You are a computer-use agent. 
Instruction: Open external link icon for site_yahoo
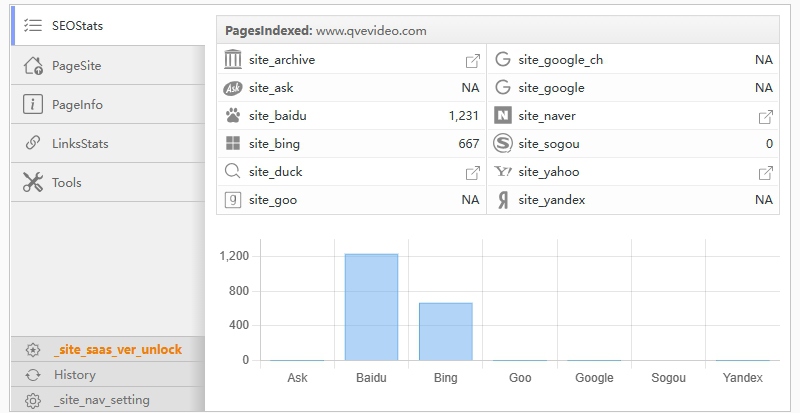765,172
